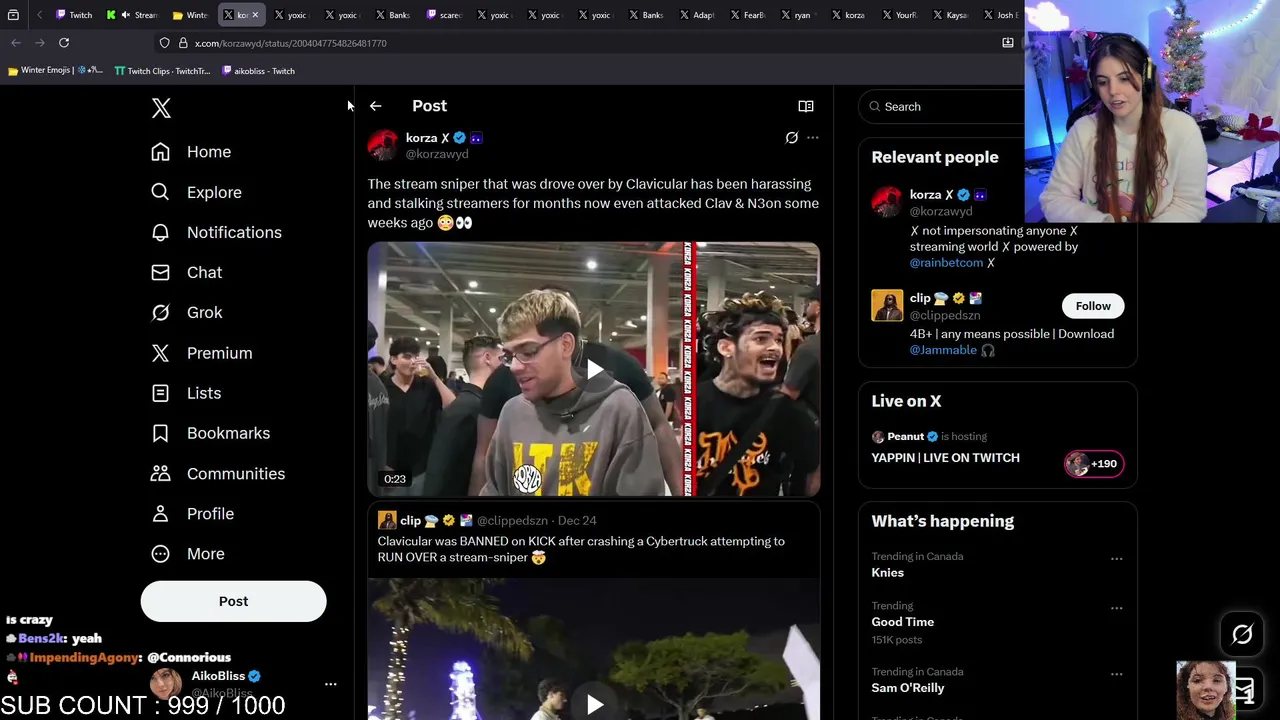The height and width of the screenshot is (720, 1280).
Task: Follow clip @clippedszn
Action: pos(1093,306)
